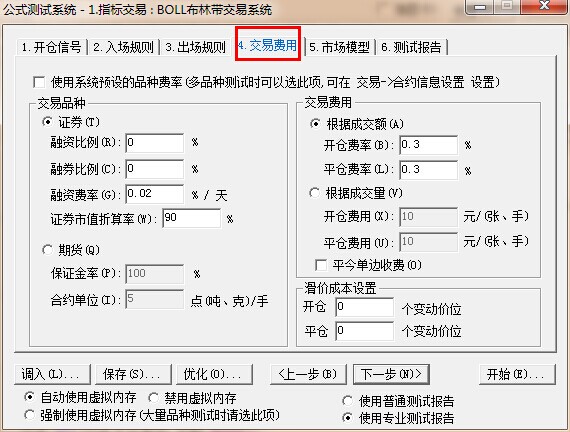The width and height of the screenshot is (570, 432).
Task: Switch to the 6.测试报告 tab
Action: click(x=411, y=47)
